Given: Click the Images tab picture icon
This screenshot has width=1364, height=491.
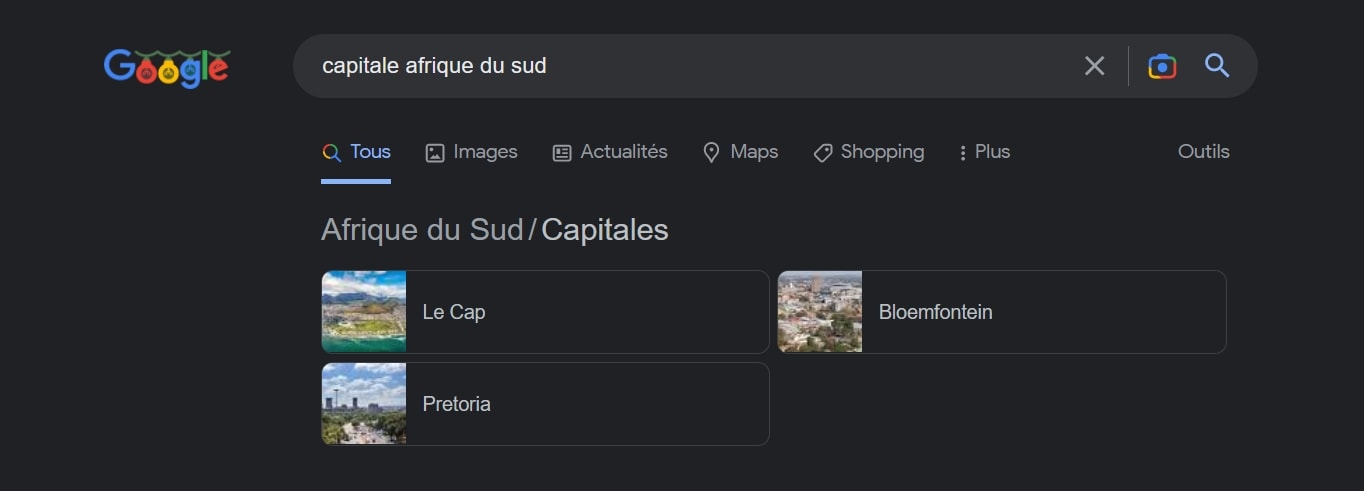Looking at the screenshot, I should [x=435, y=153].
